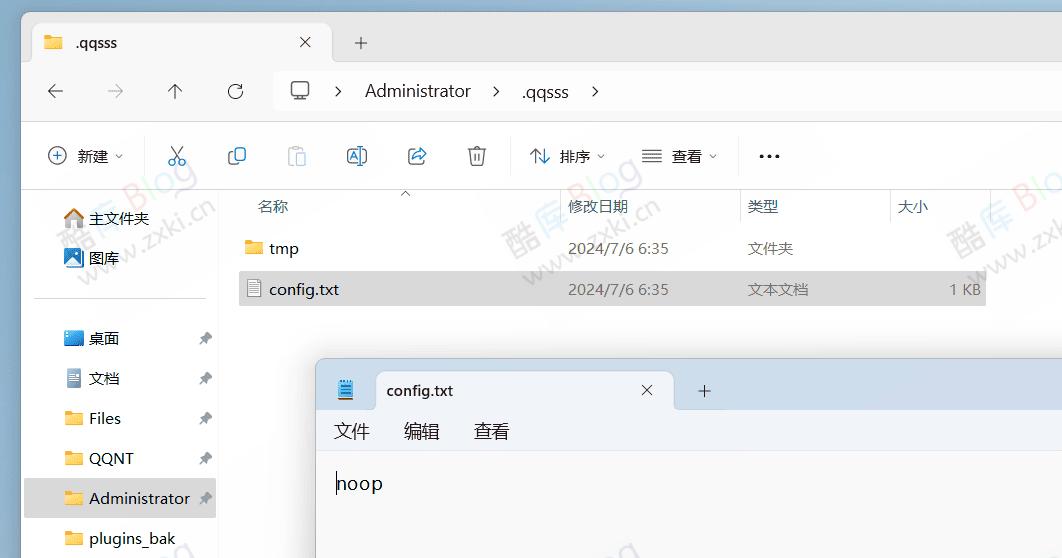Copy the selected file
Viewport: 1062px width, 558px height.
(x=236, y=156)
